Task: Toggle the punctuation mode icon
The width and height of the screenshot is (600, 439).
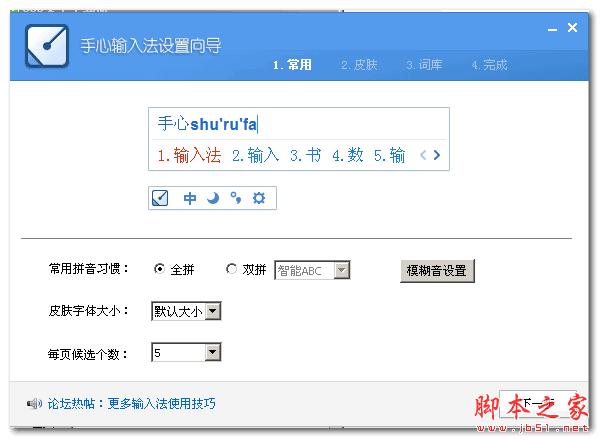Action: point(236,198)
